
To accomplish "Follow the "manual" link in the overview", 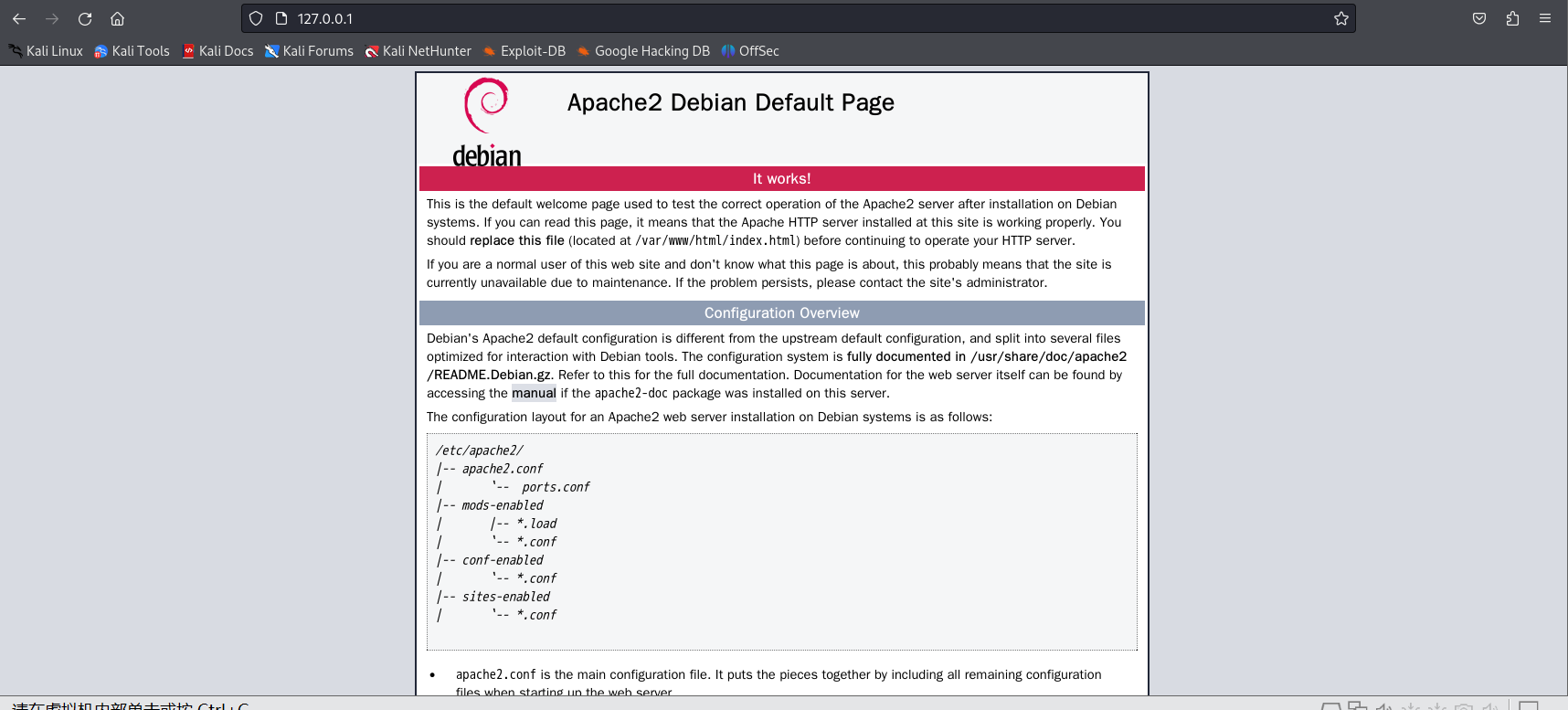I will pyautogui.click(x=534, y=393).
